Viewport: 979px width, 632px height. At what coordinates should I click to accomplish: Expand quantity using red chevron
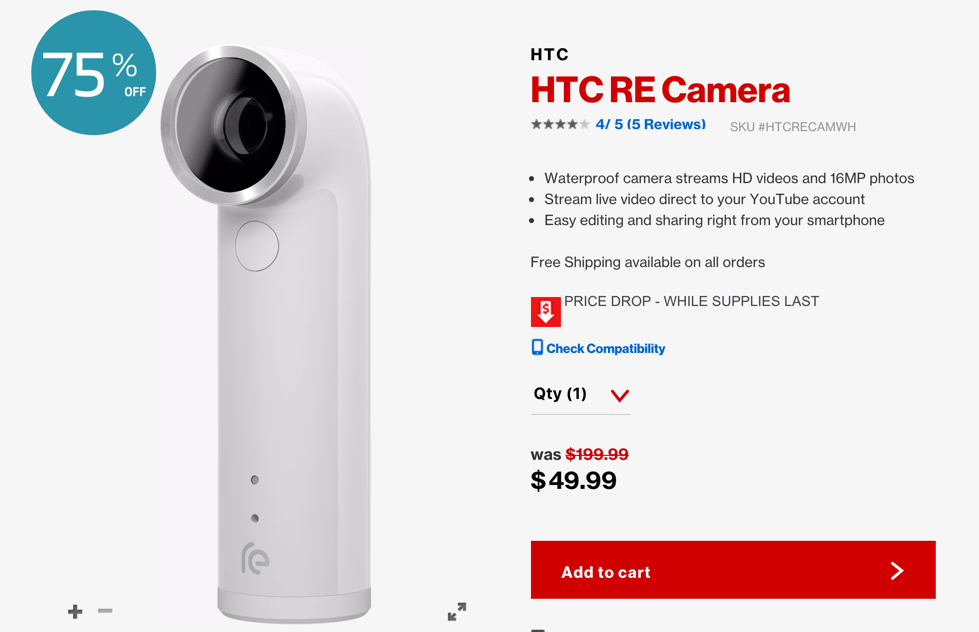[x=620, y=395]
